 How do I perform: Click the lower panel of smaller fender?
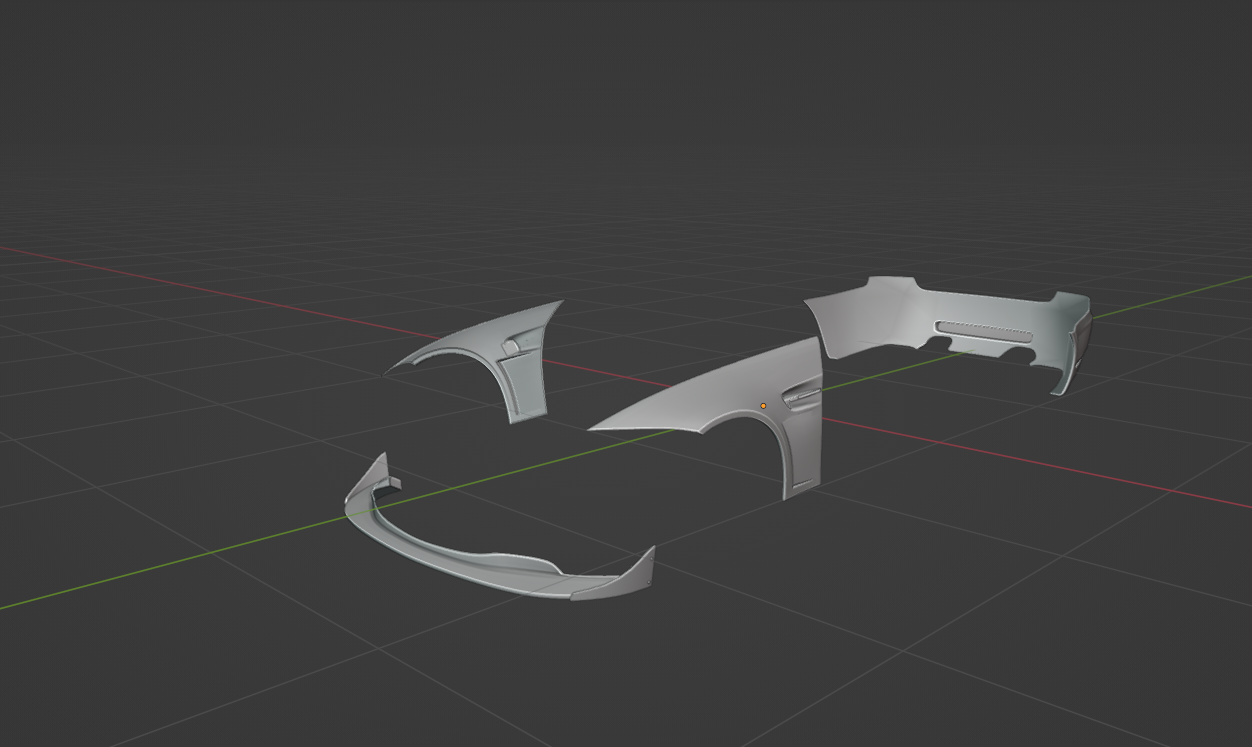pyautogui.click(x=525, y=390)
